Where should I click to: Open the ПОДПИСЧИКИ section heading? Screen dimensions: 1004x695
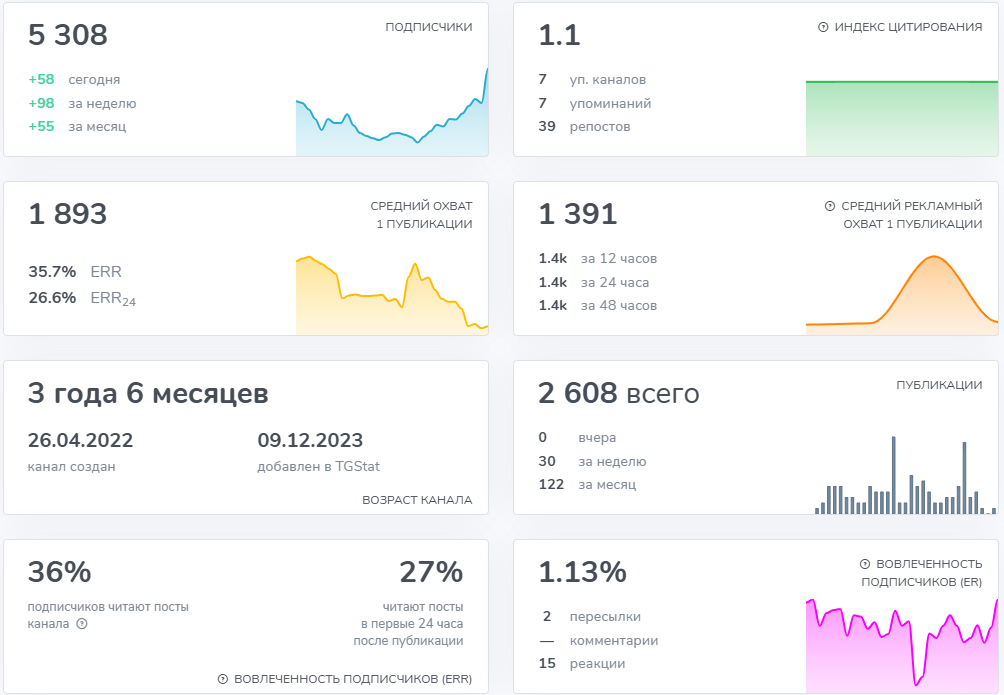[x=428, y=28]
